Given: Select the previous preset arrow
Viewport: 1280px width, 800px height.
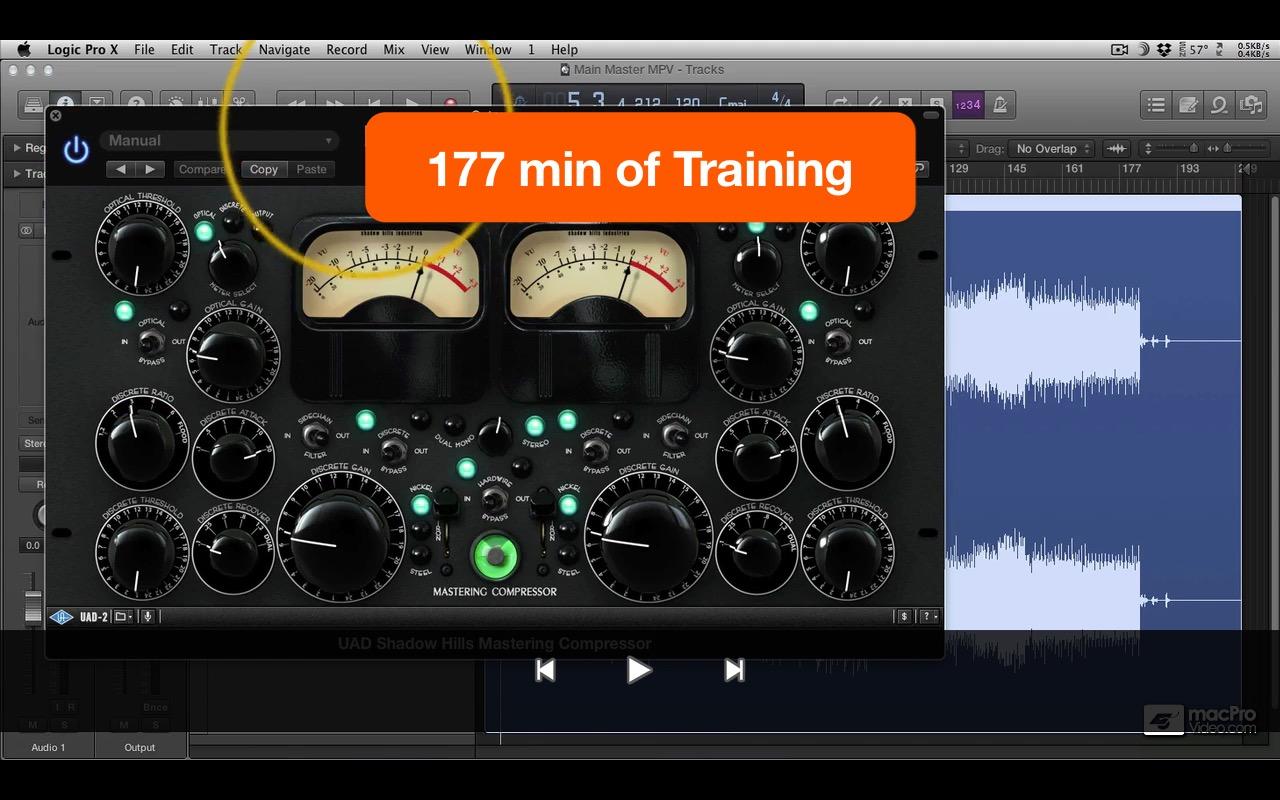Looking at the screenshot, I should 121,169.
